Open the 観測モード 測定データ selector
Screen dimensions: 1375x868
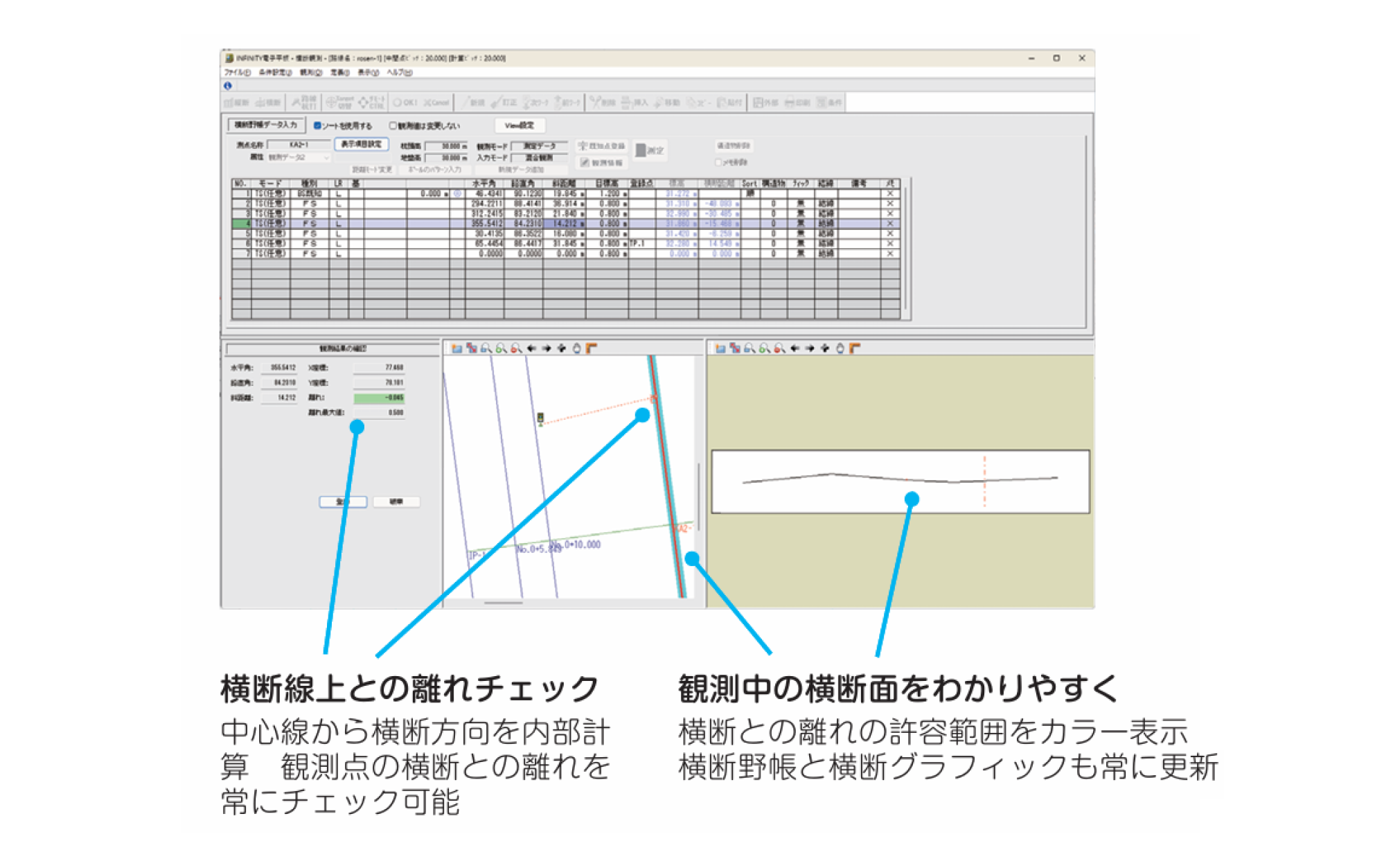click(539, 146)
